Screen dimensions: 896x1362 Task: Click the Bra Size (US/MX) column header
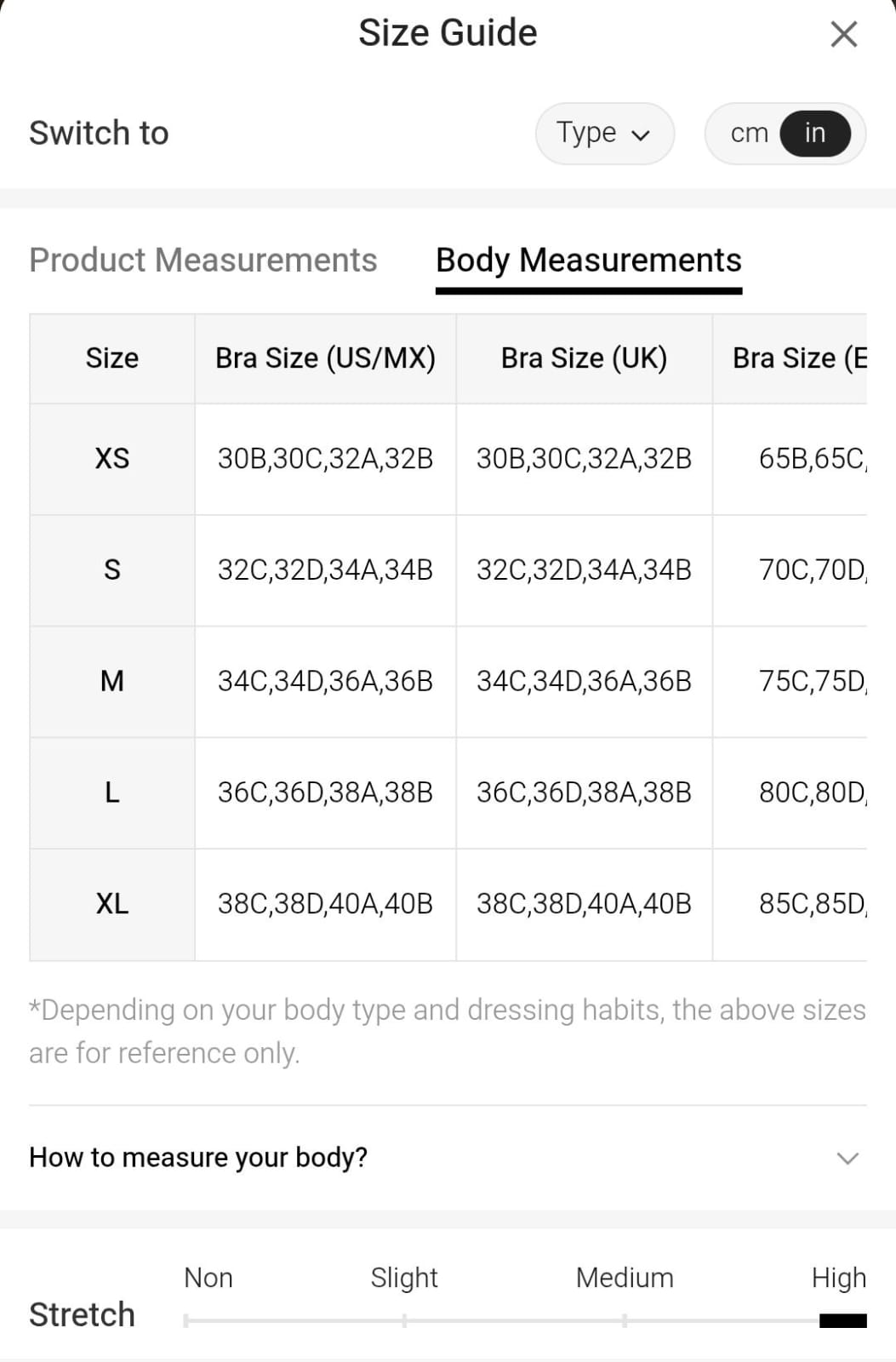325,358
